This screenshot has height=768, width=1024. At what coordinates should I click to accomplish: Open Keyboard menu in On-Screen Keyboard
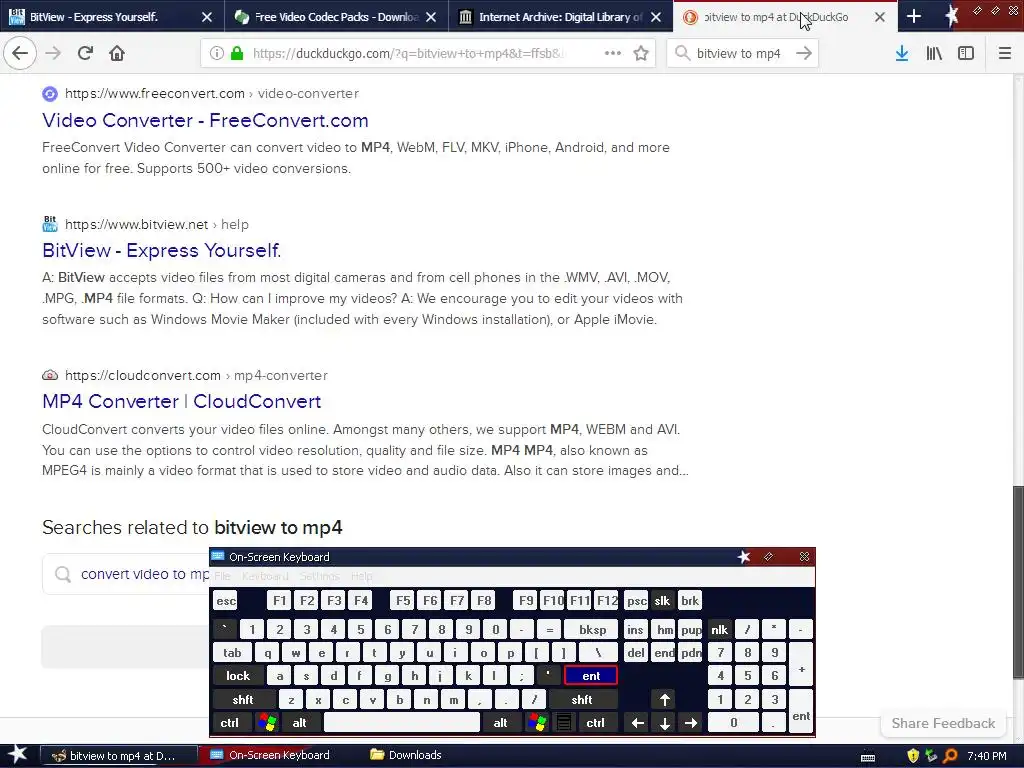(x=264, y=576)
